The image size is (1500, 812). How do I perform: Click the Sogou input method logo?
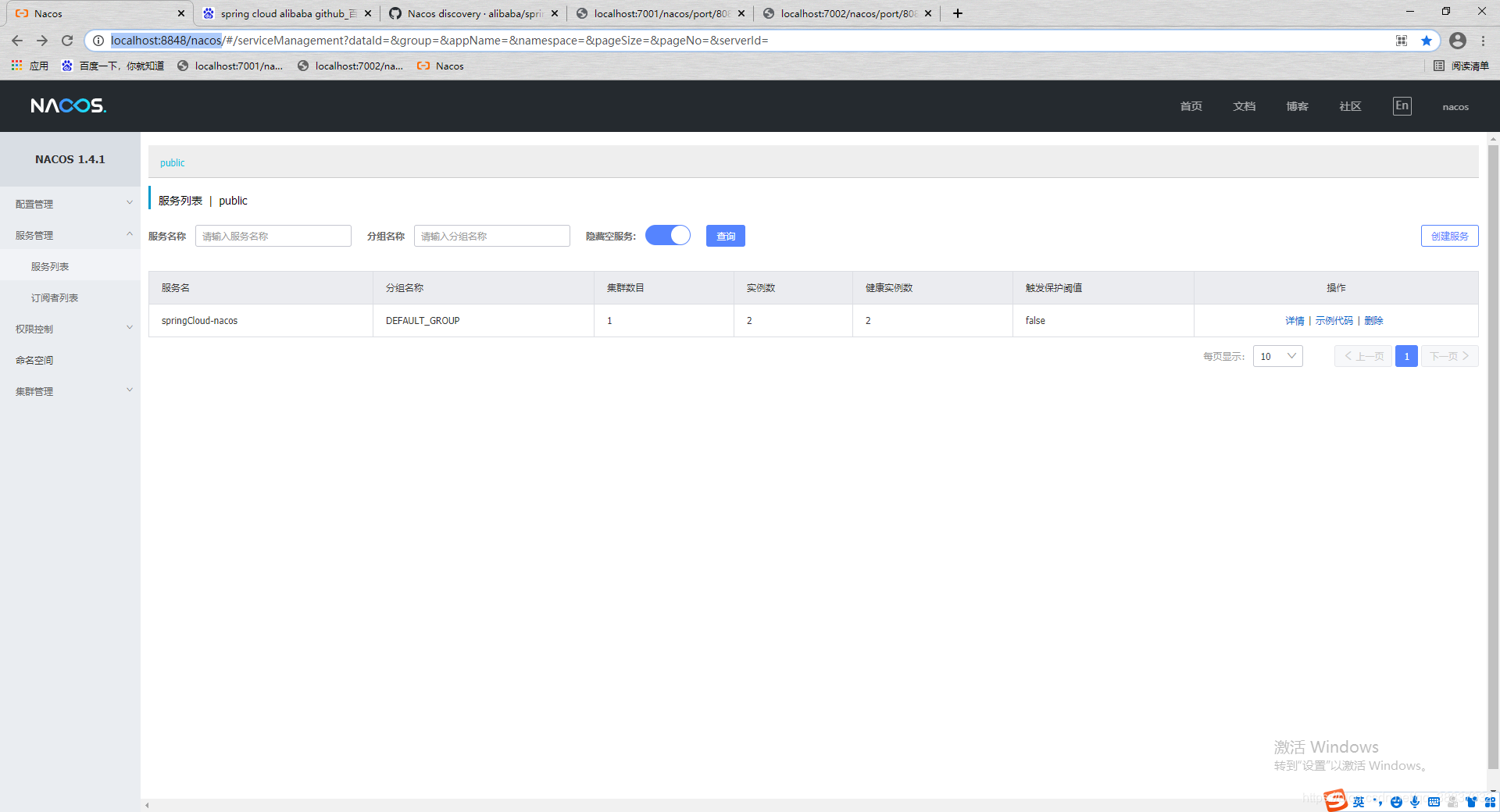click(1336, 800)
